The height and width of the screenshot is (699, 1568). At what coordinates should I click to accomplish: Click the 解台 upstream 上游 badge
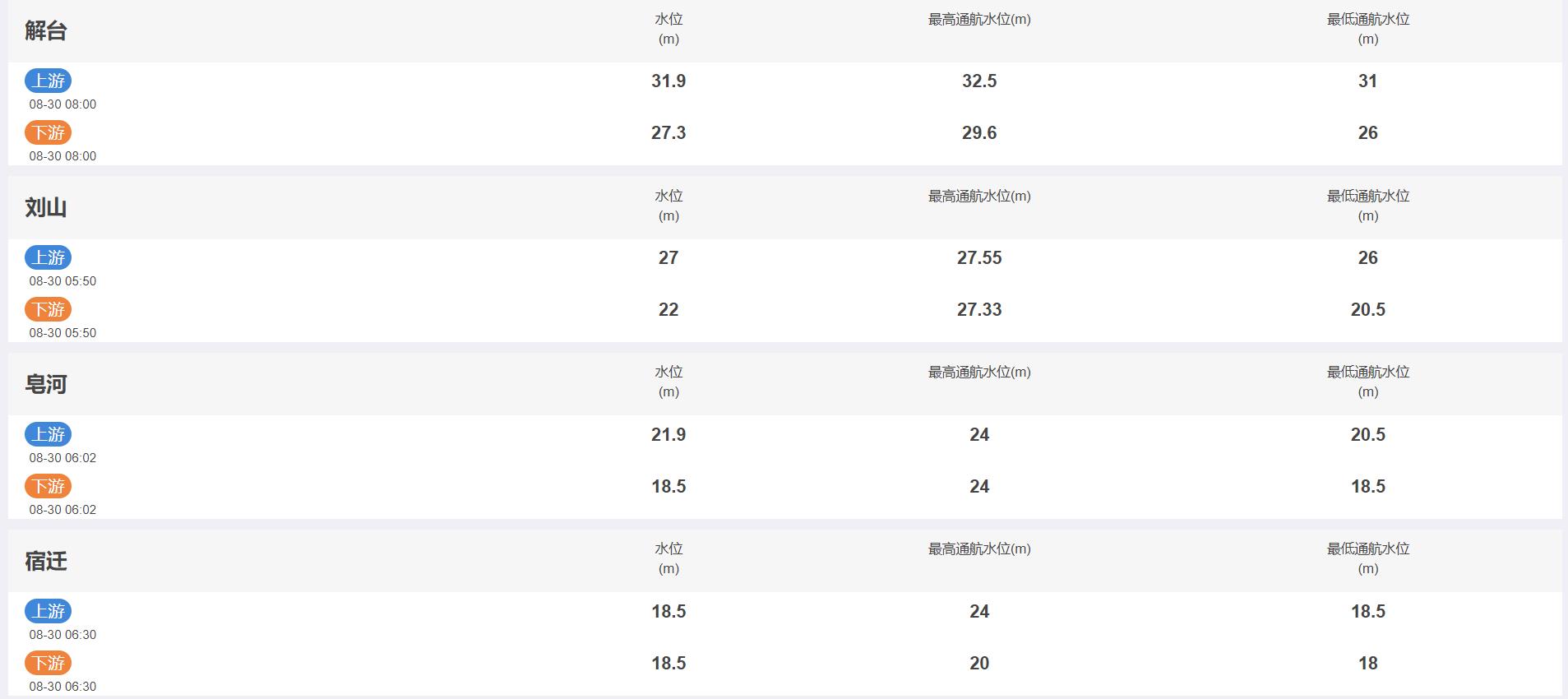(x=49, y=81)
